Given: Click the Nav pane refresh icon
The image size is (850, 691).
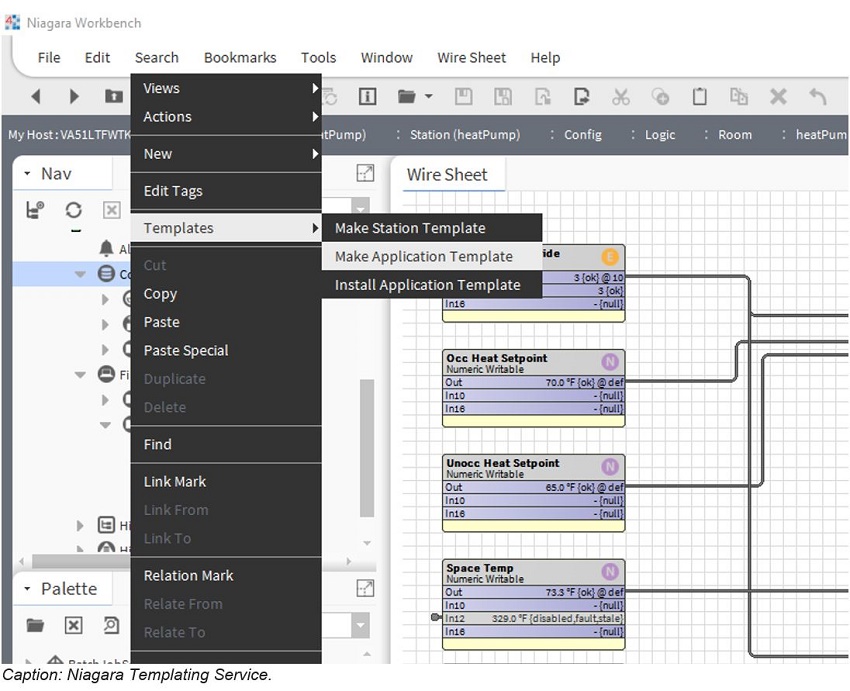Looking at the screenshot, I should pos(73,210).
